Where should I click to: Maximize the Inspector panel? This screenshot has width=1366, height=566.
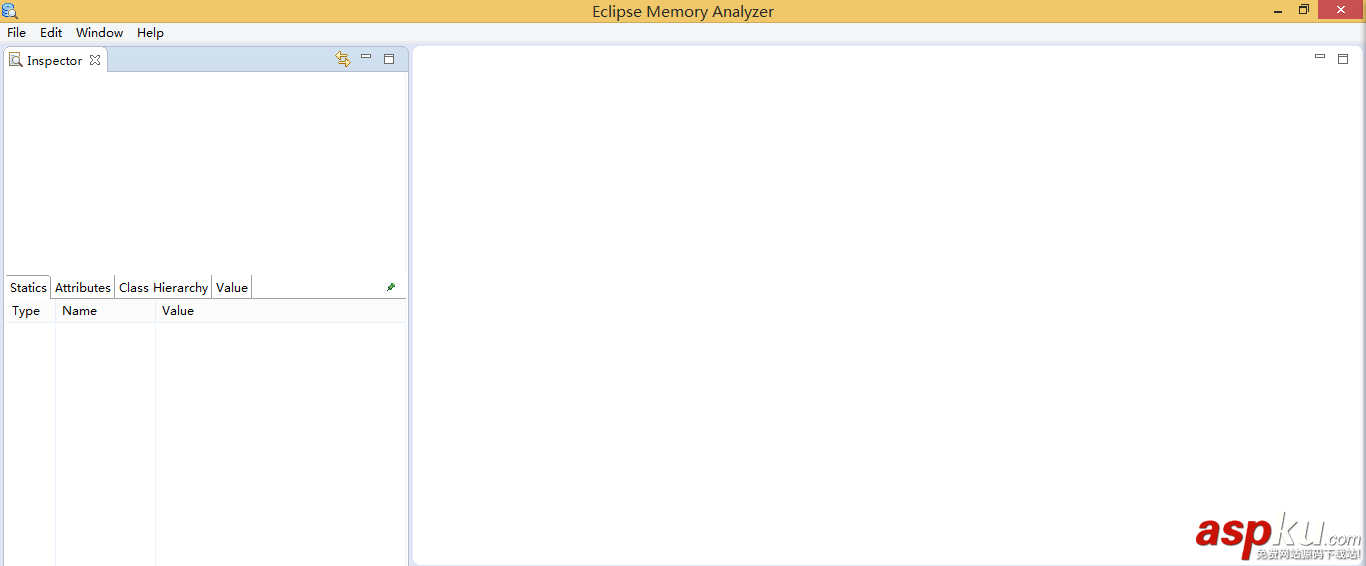[x=389, y=58]
